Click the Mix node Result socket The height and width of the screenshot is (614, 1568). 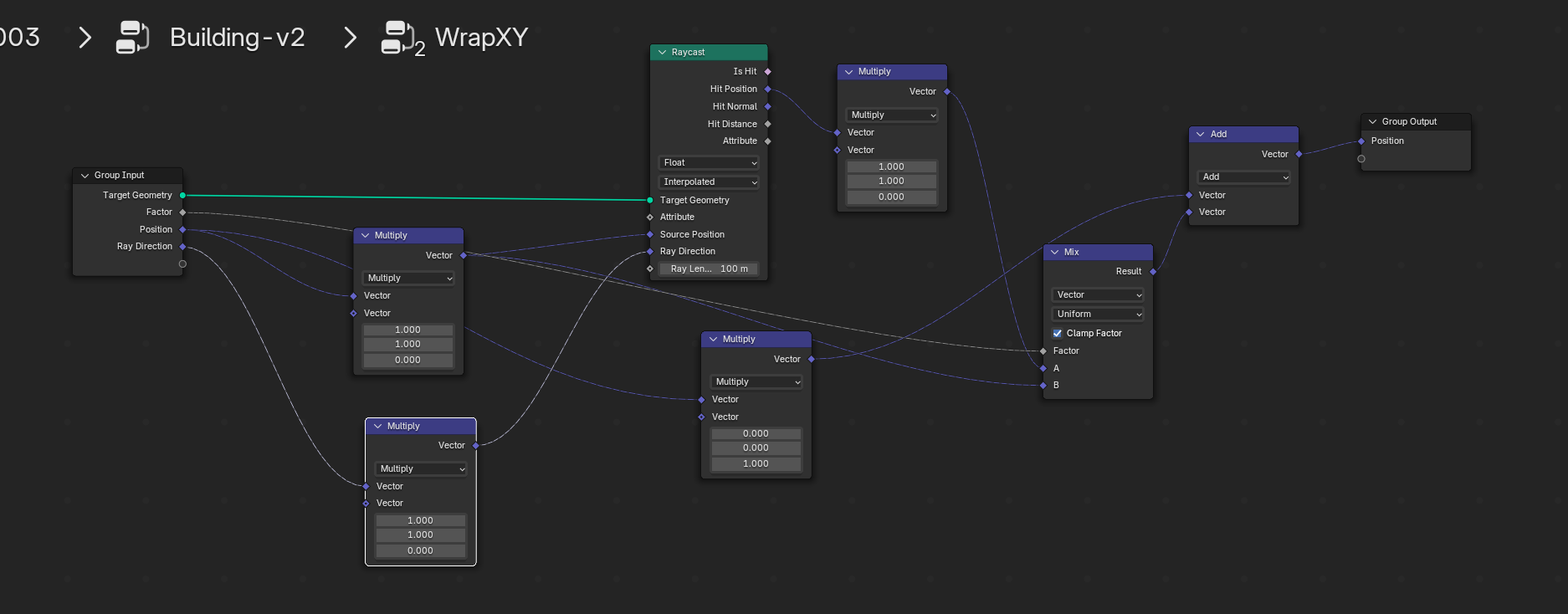[1153, 272]
